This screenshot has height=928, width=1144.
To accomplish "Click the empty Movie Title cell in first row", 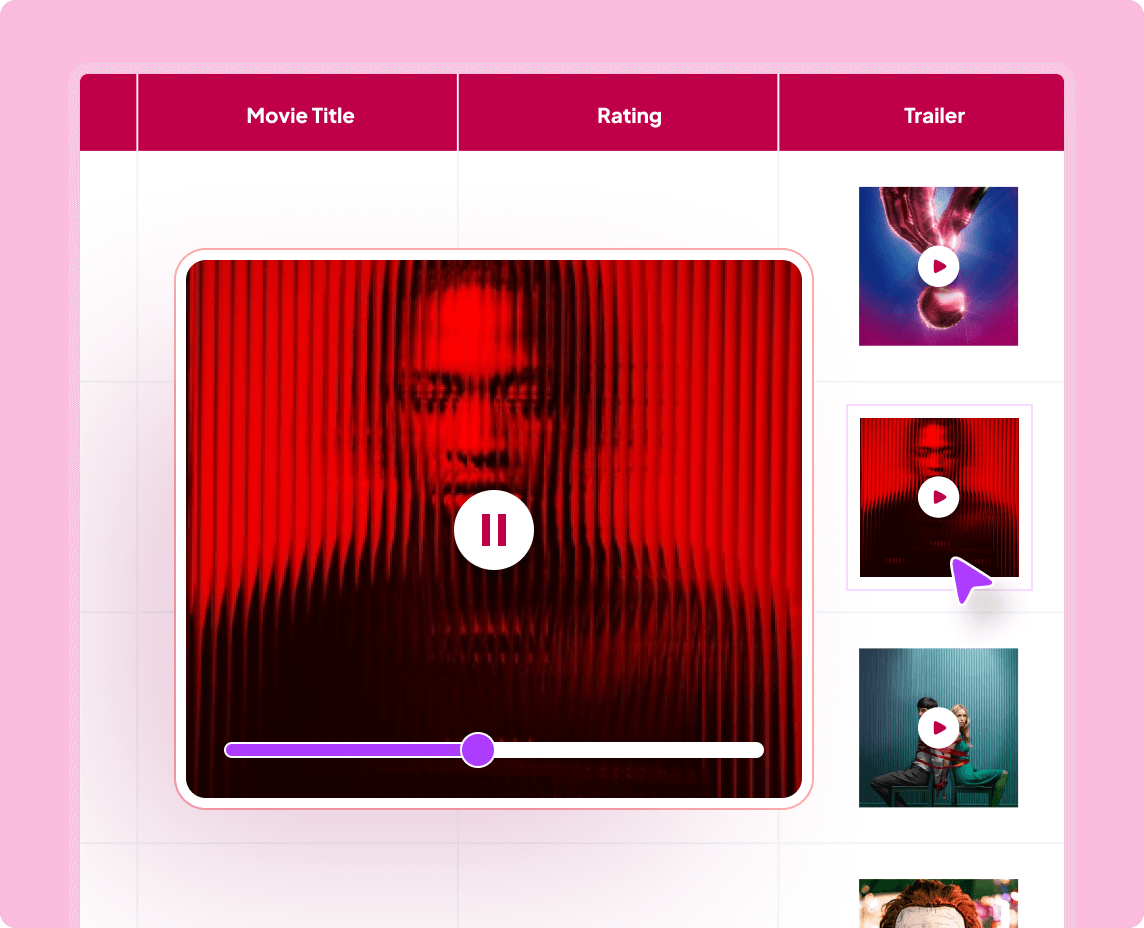I will pos(298,198).
